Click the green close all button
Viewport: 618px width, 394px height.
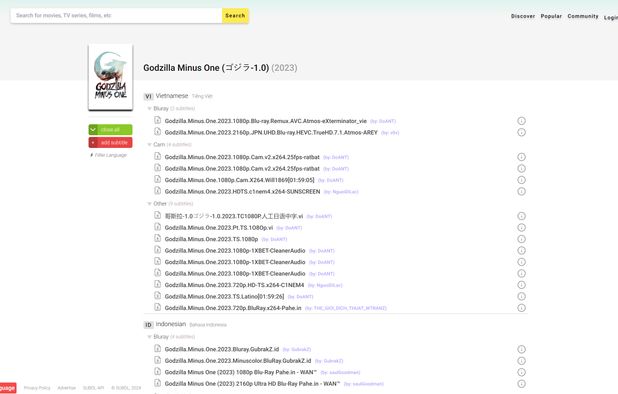click(110, 130)
